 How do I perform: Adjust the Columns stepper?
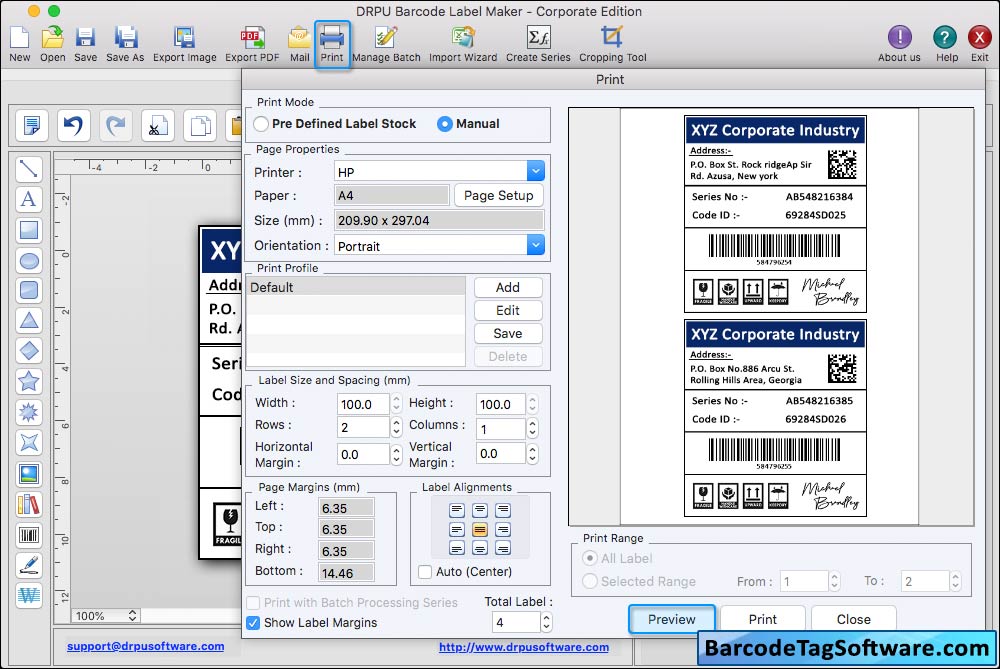point(533,428)
